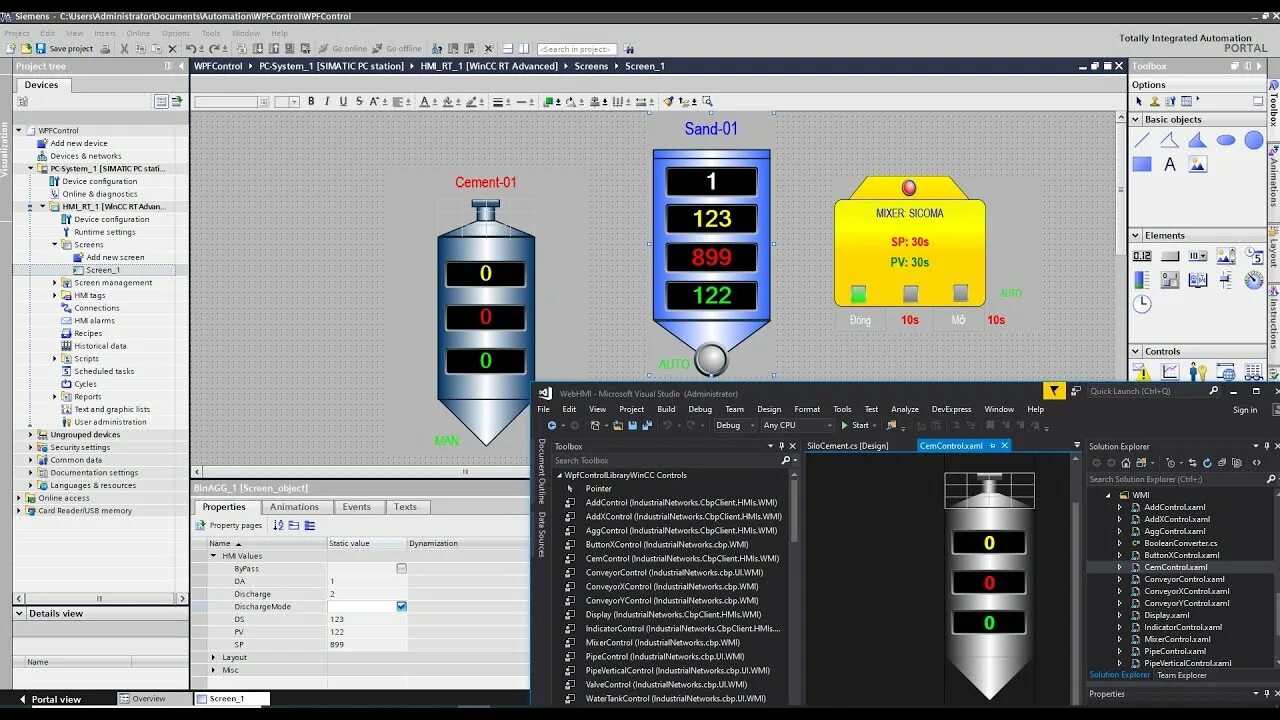This screenshot has height=720, width=1280.
Task: Select the Line tool in Basic objects
Action: pos(1142,140)
